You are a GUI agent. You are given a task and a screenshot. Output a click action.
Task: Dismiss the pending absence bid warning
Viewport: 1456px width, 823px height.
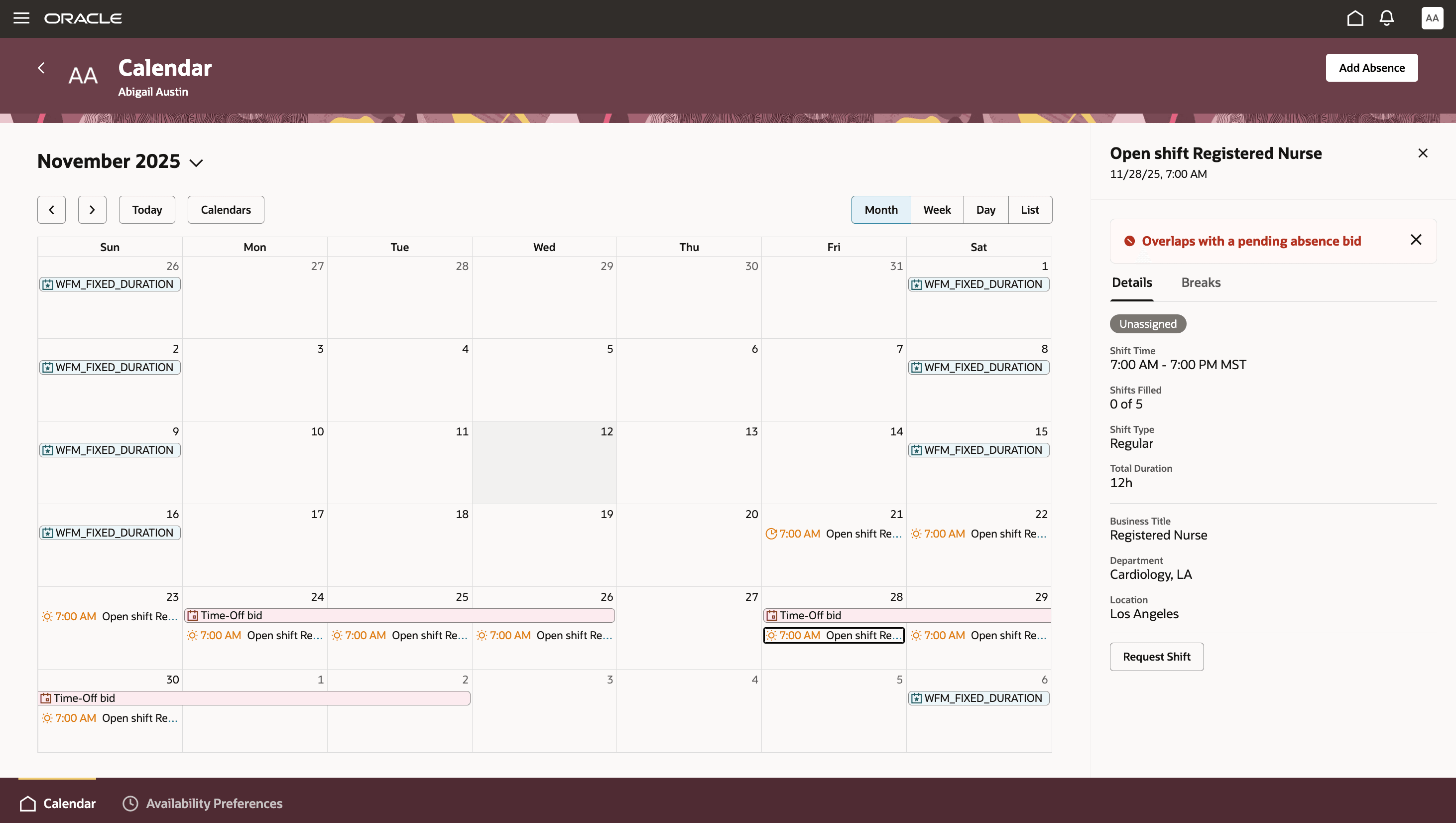(x=1416, y=239)
